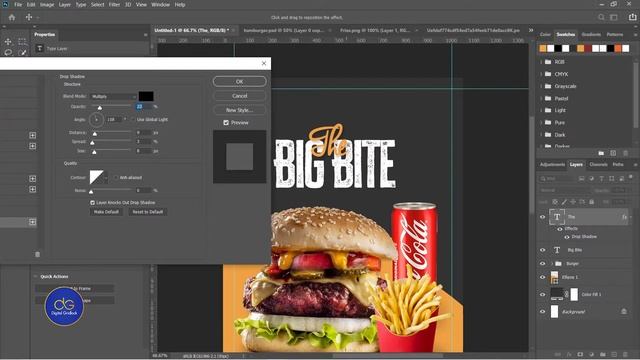Filter layers by type layers icon

(601, 179)
